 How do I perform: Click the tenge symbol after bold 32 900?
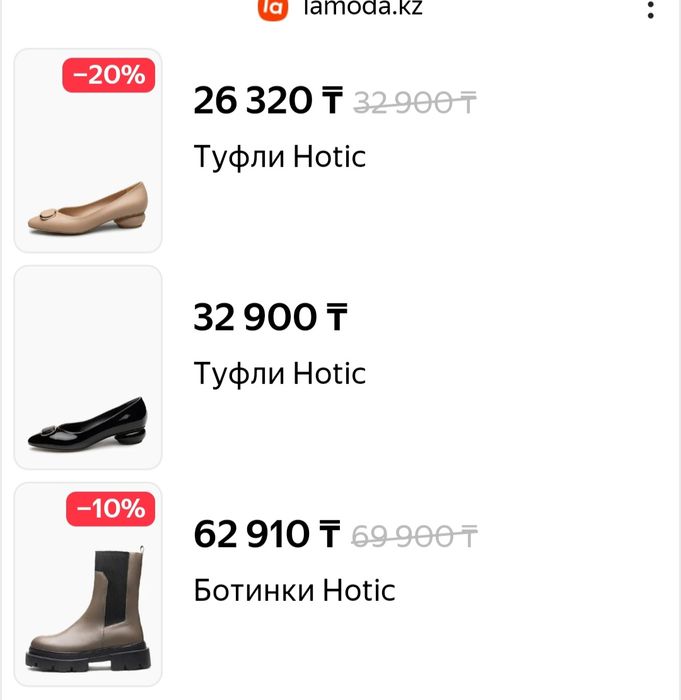336,318
